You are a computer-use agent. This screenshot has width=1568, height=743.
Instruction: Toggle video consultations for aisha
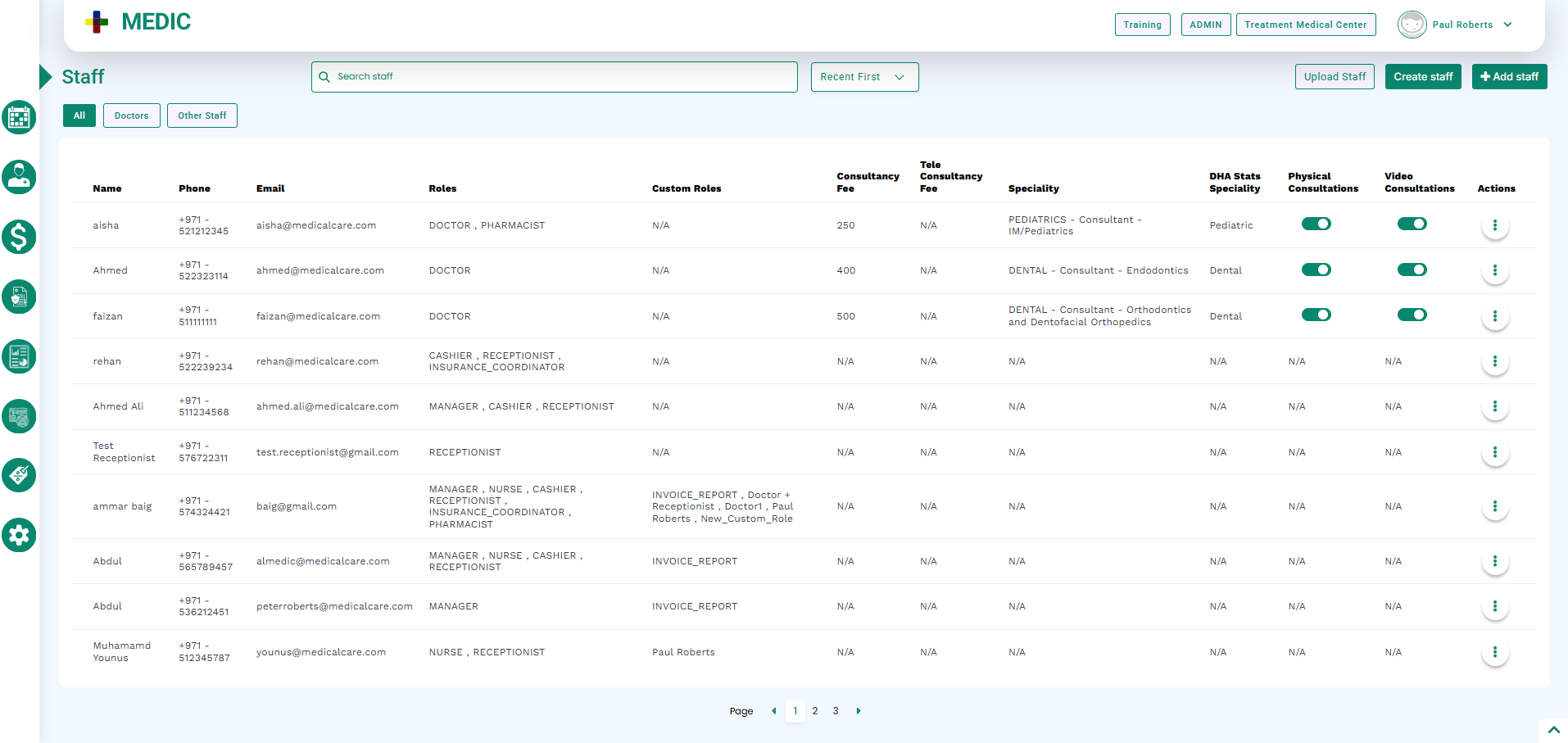tap(1412, 224)
